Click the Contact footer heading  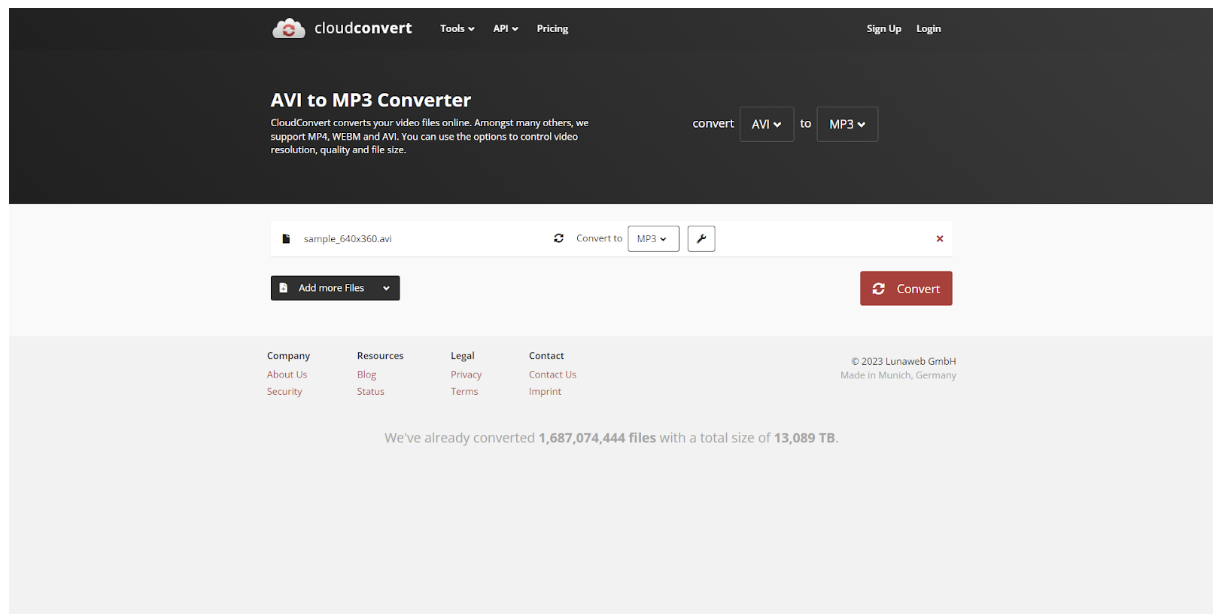546,356
